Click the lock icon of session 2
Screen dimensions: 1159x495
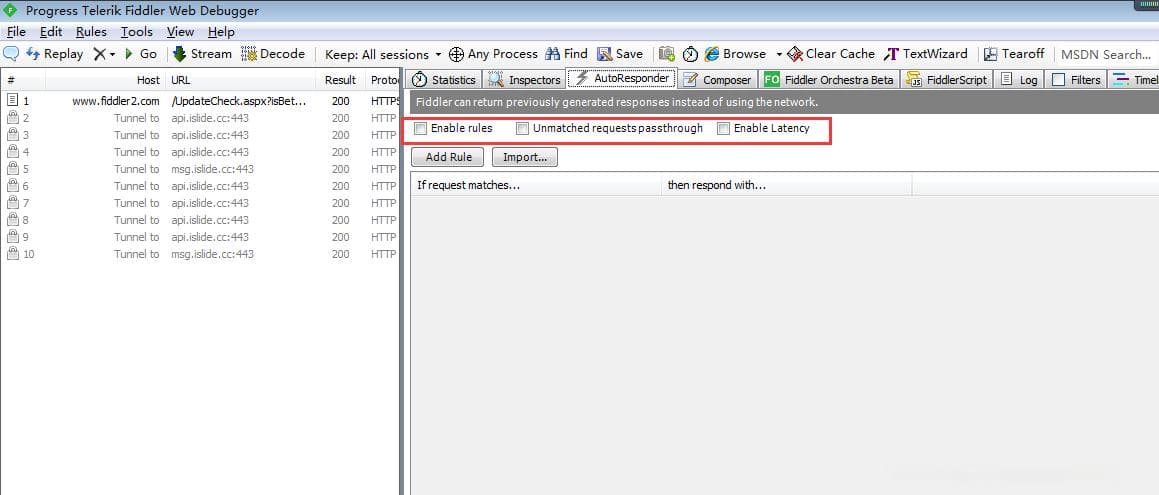[x=13, y=117]
